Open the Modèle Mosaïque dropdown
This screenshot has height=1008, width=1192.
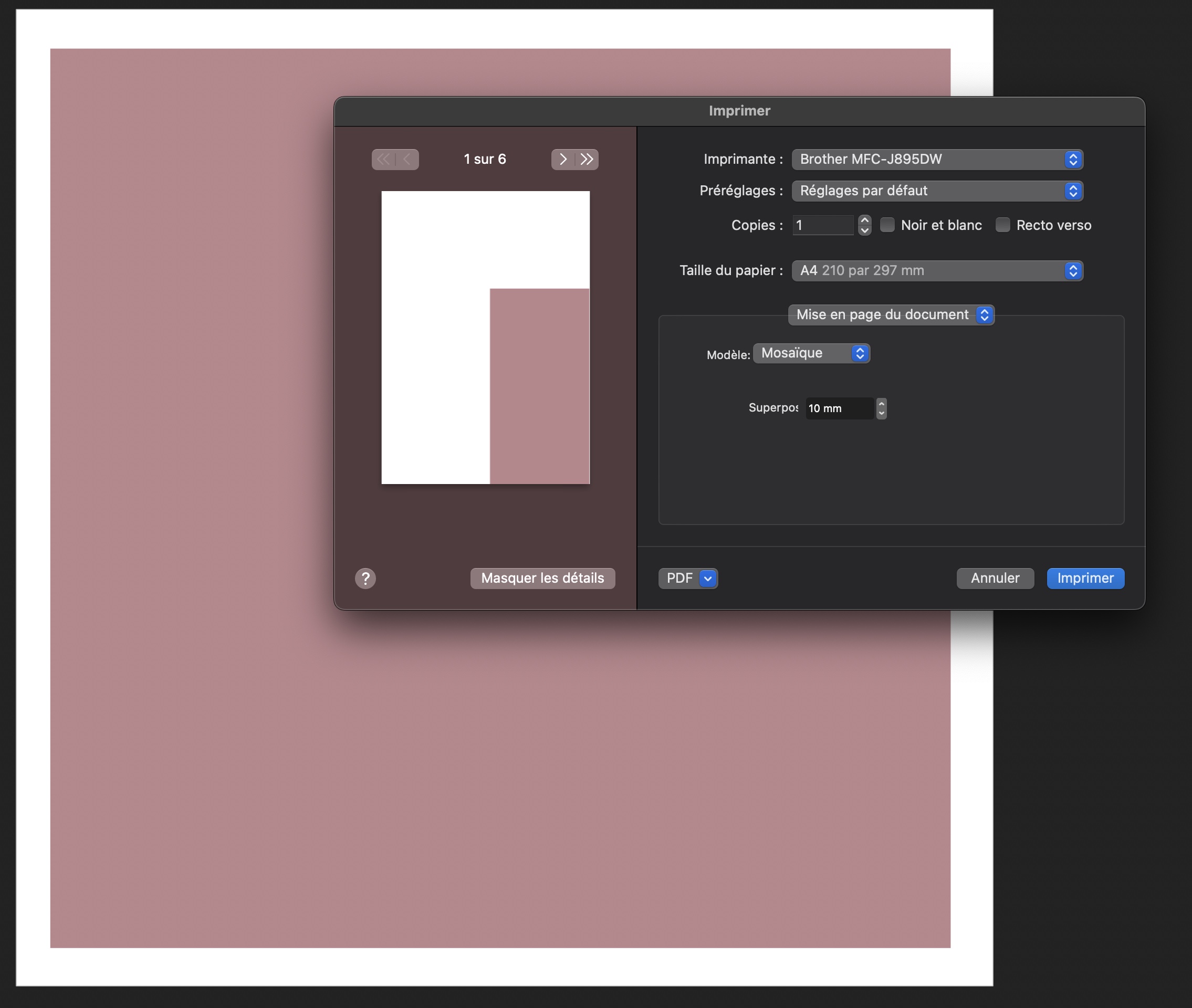(x=811, y=354)
